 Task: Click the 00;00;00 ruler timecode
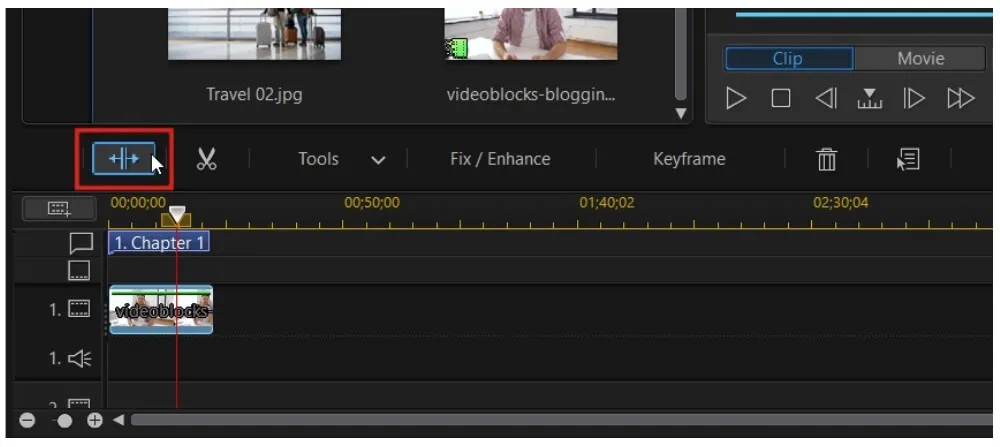tap(138, 203)
